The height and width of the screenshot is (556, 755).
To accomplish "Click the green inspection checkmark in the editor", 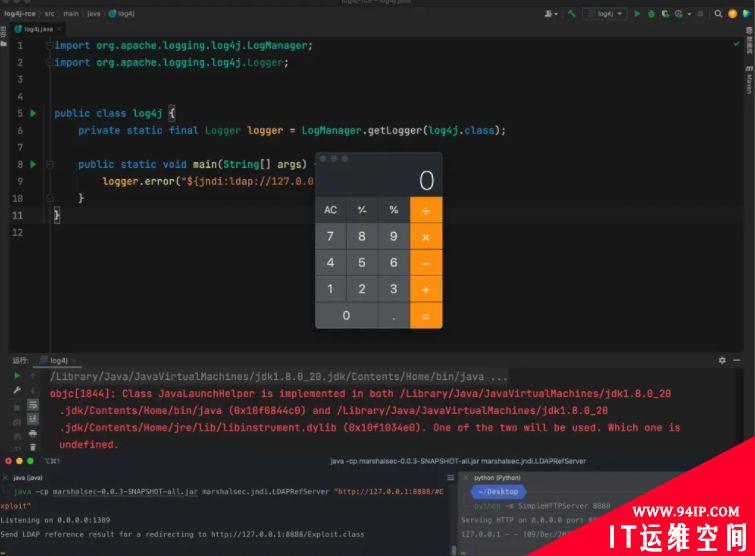I will tap(736, 44).
